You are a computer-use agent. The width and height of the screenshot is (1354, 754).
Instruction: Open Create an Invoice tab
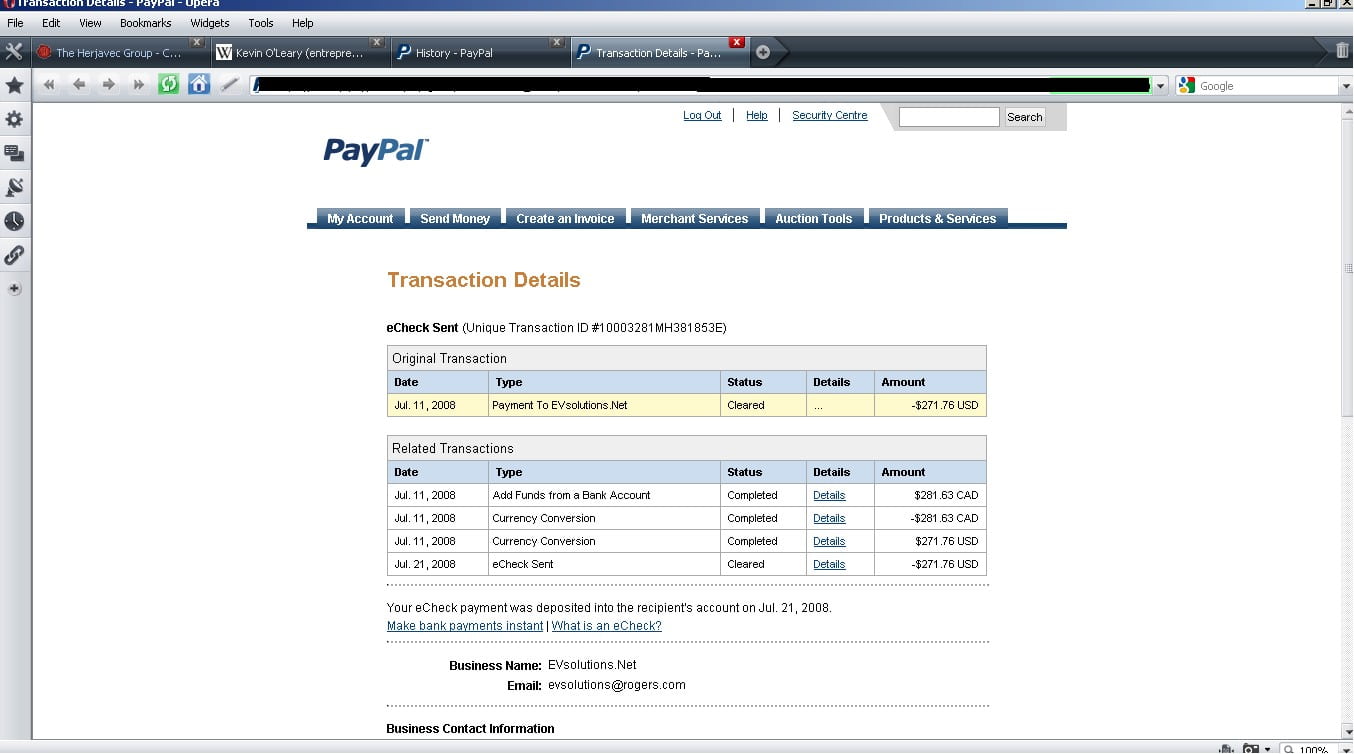(x=565, y=218)
